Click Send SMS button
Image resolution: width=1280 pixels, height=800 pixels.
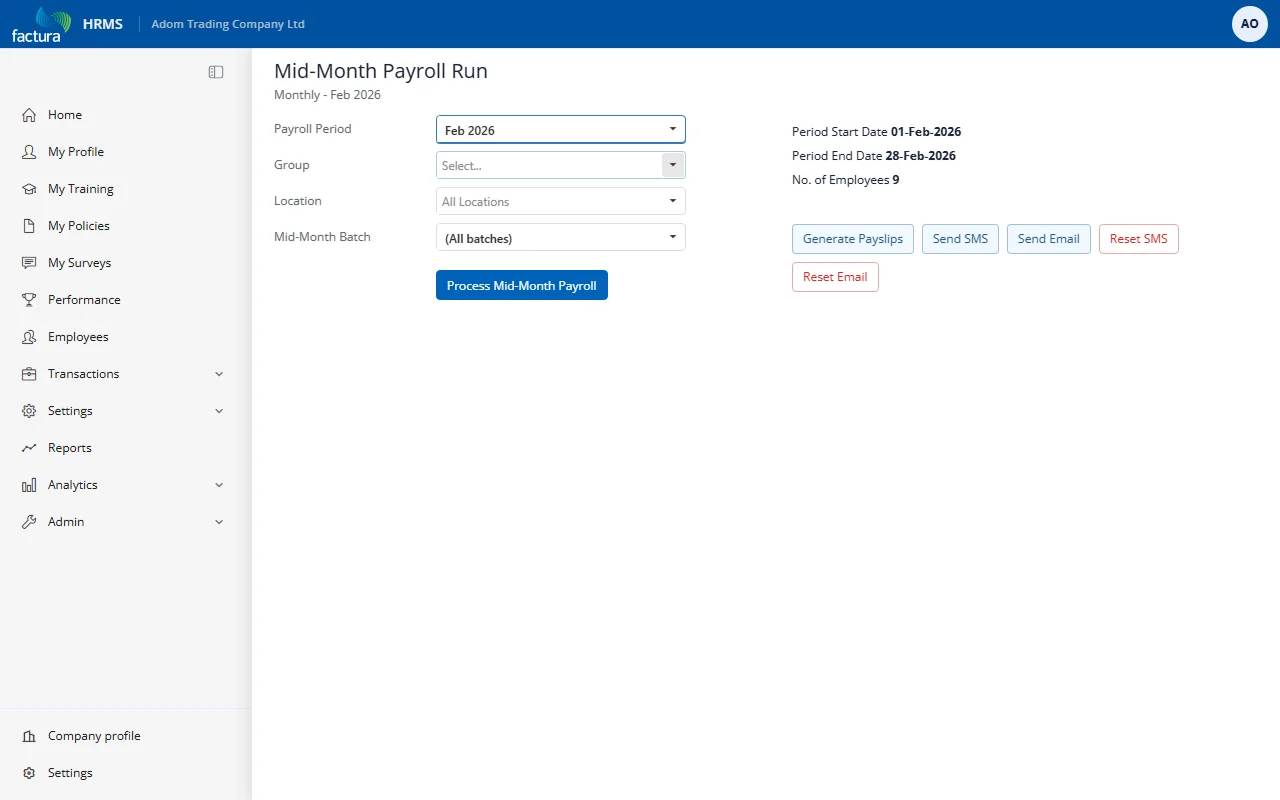pos(960,239)
